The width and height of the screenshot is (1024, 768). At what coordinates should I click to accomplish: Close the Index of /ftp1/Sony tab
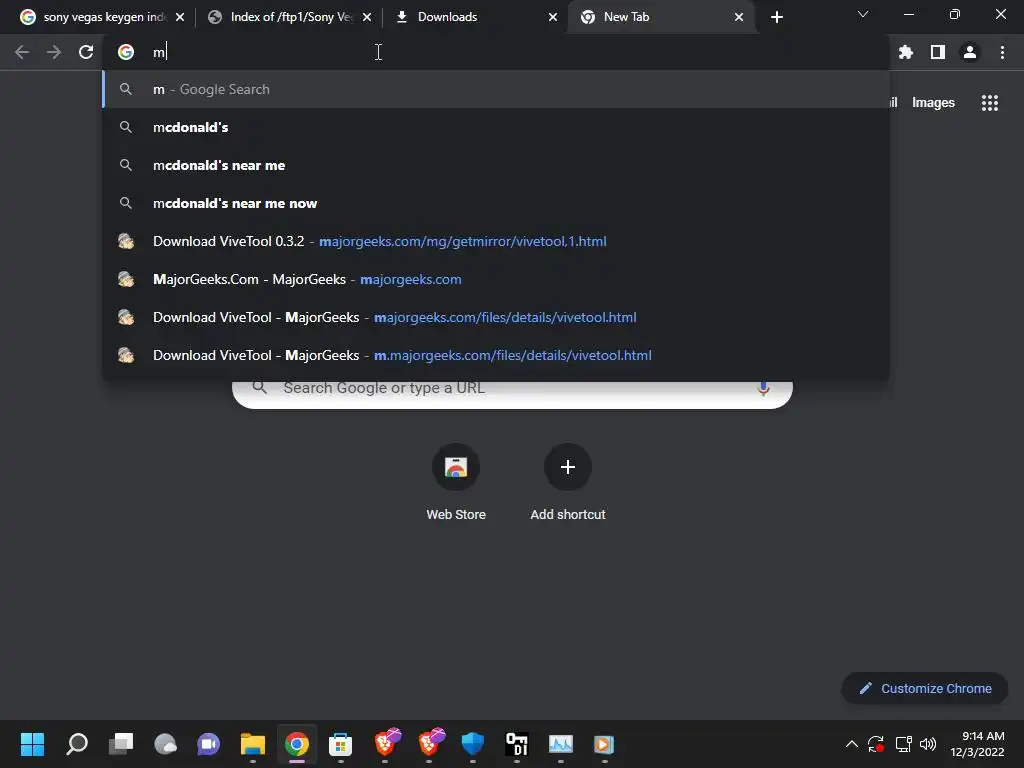click(x=367, y=17)
